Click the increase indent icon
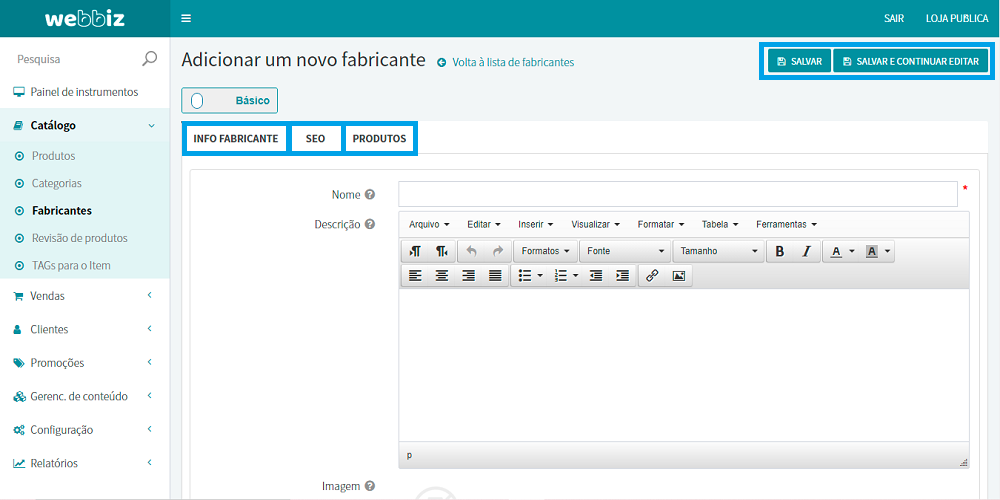 click(x=622, y=276)
